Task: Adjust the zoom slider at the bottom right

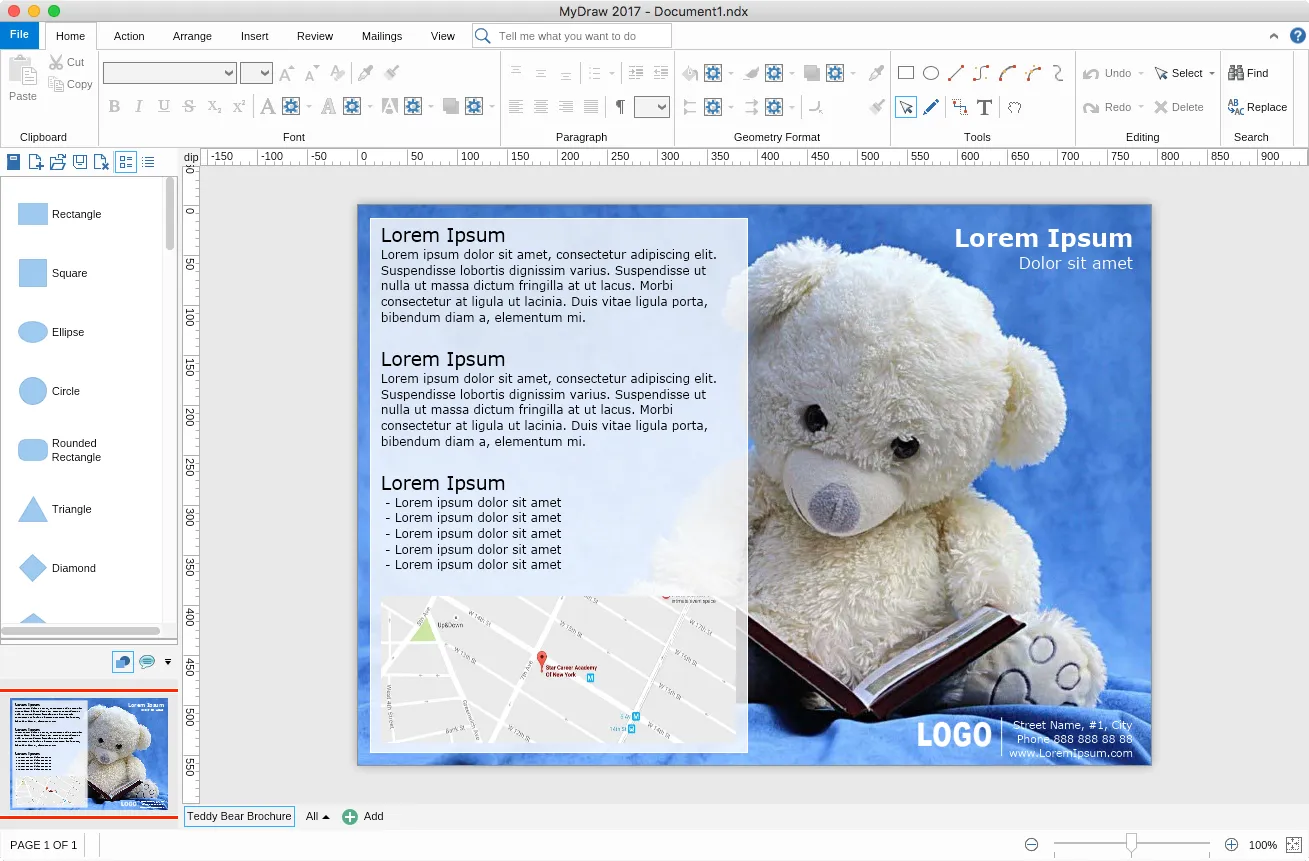Action: (1130, 844)
